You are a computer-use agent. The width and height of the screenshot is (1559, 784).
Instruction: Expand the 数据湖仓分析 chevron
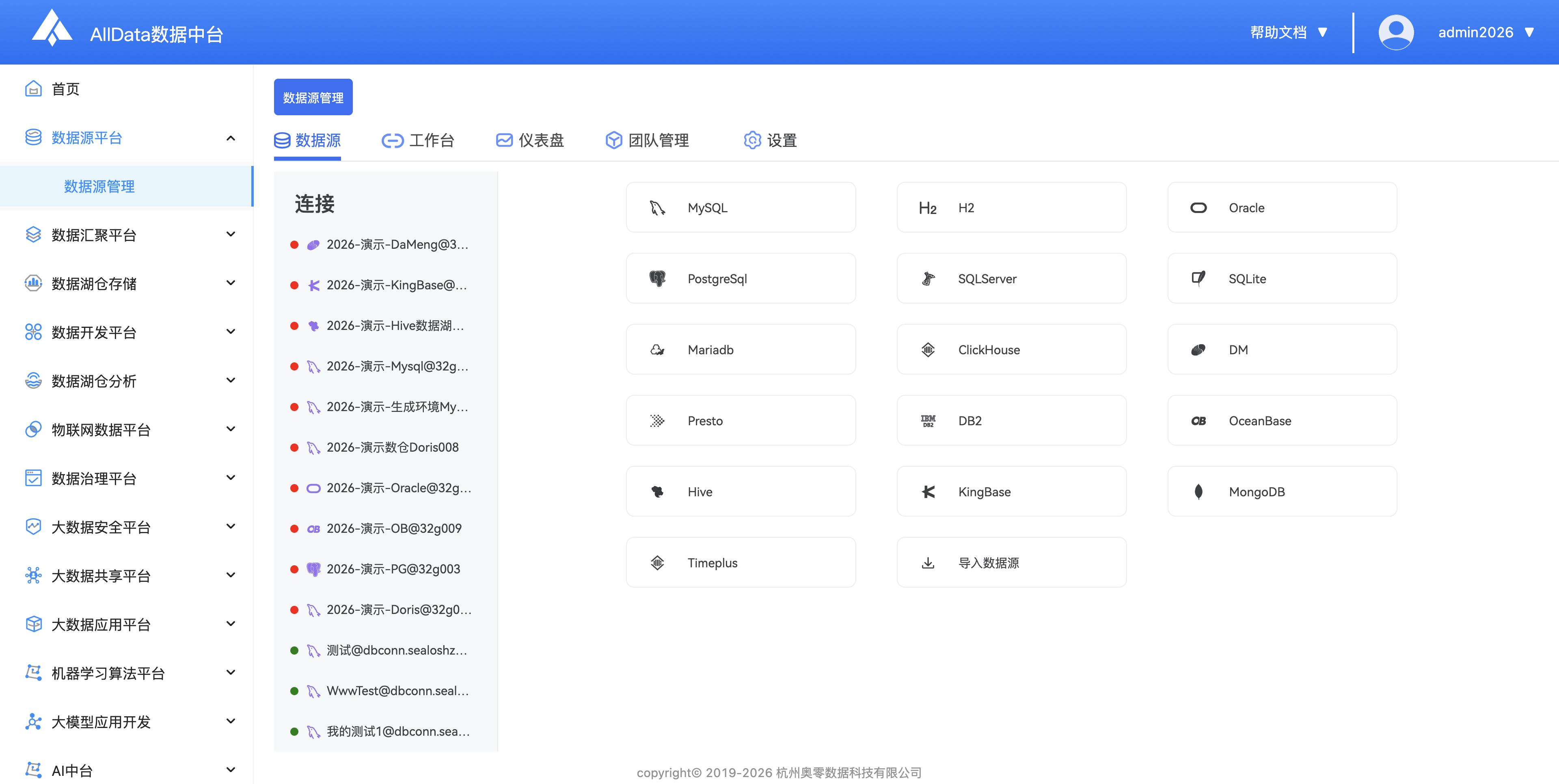(x=231, y=380)
